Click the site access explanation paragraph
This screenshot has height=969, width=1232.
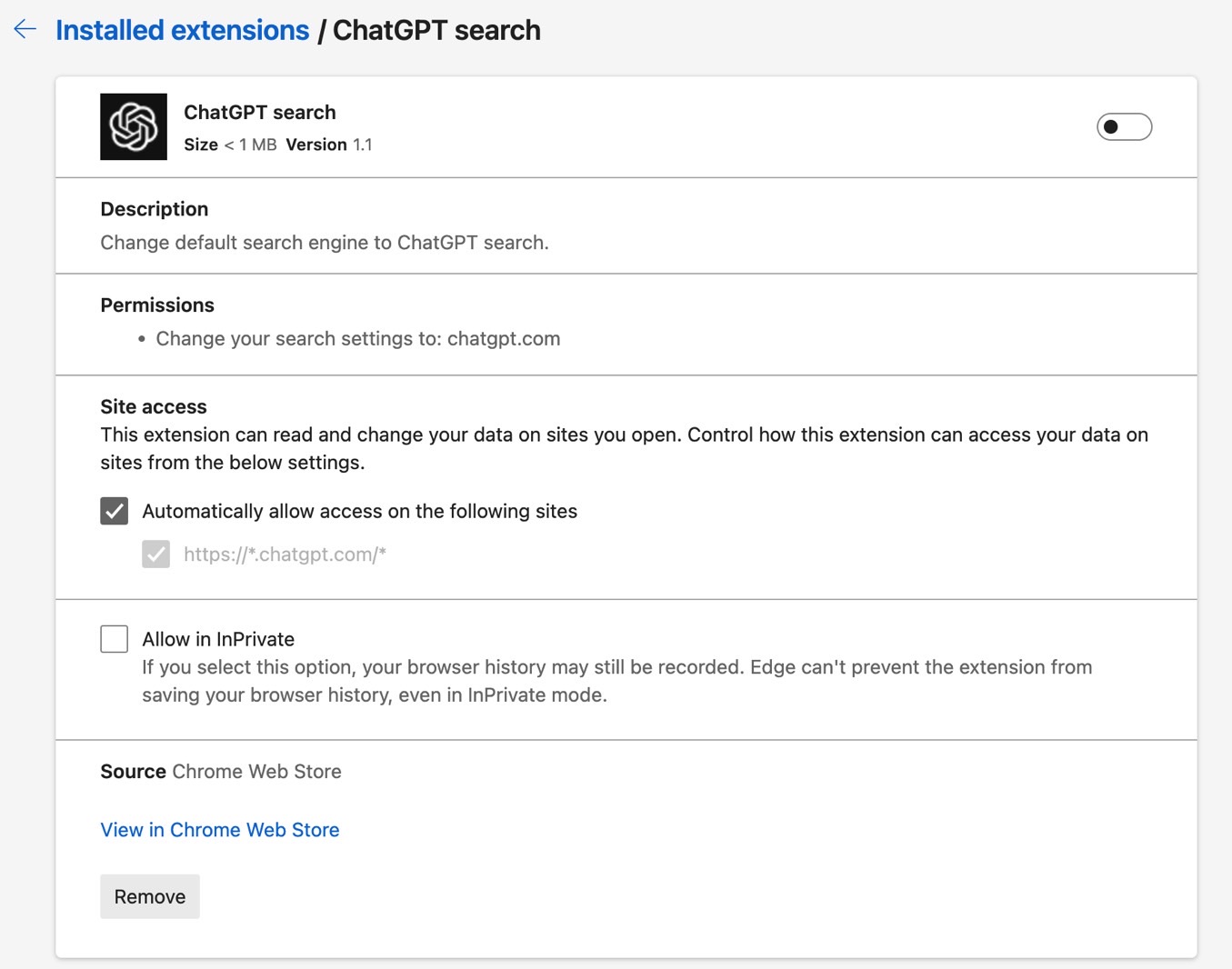pyautogui.click(x=624, y=448)
